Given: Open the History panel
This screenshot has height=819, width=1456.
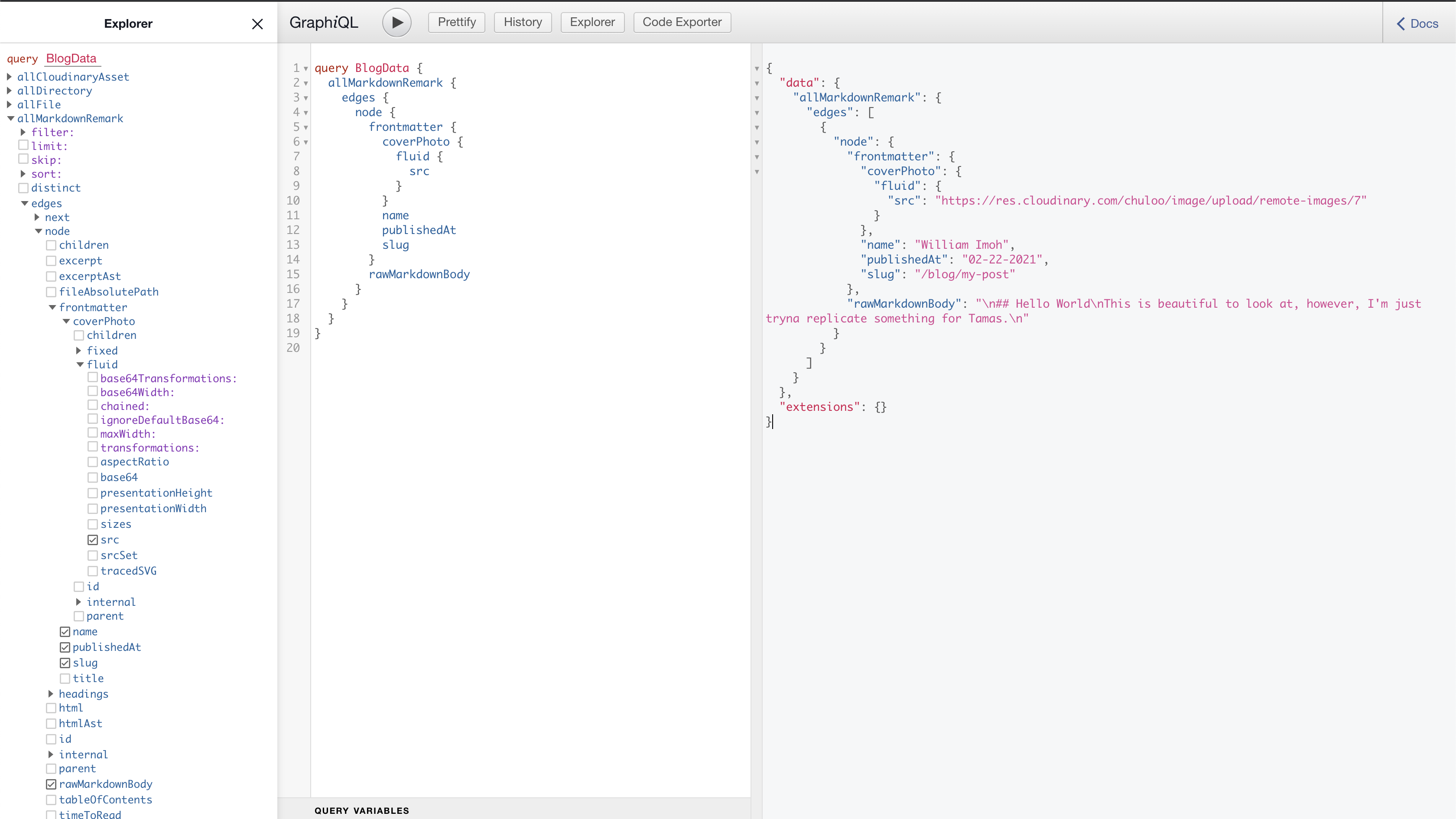Looking at the screenshot, I should 522,22.
